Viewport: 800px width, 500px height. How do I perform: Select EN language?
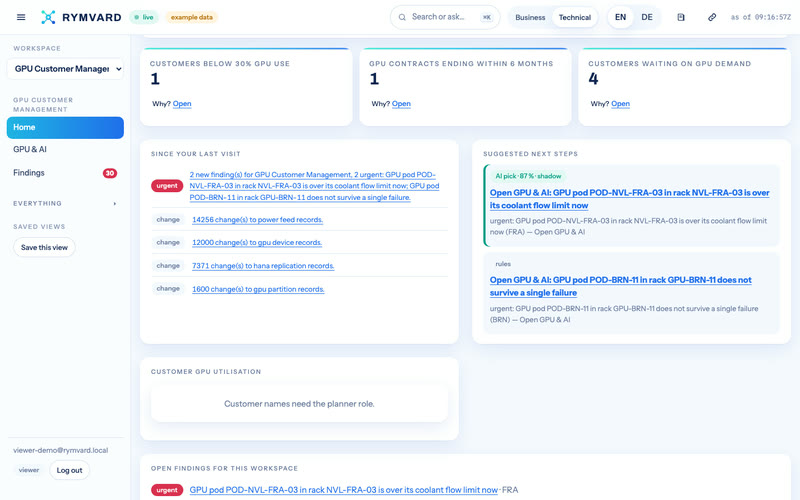620,17
